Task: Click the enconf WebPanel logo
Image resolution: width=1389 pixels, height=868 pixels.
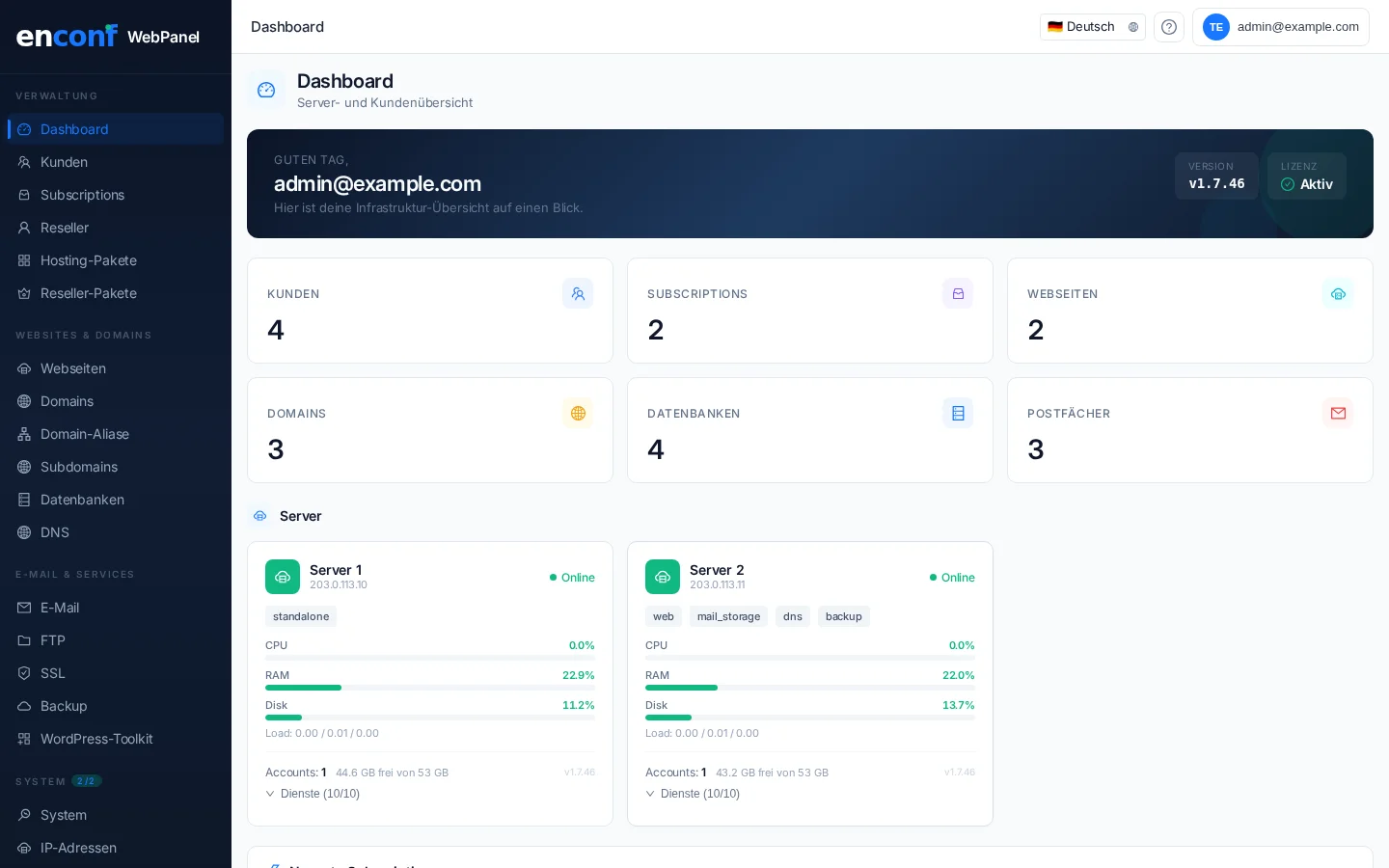Action: click(x=108, y=37)
